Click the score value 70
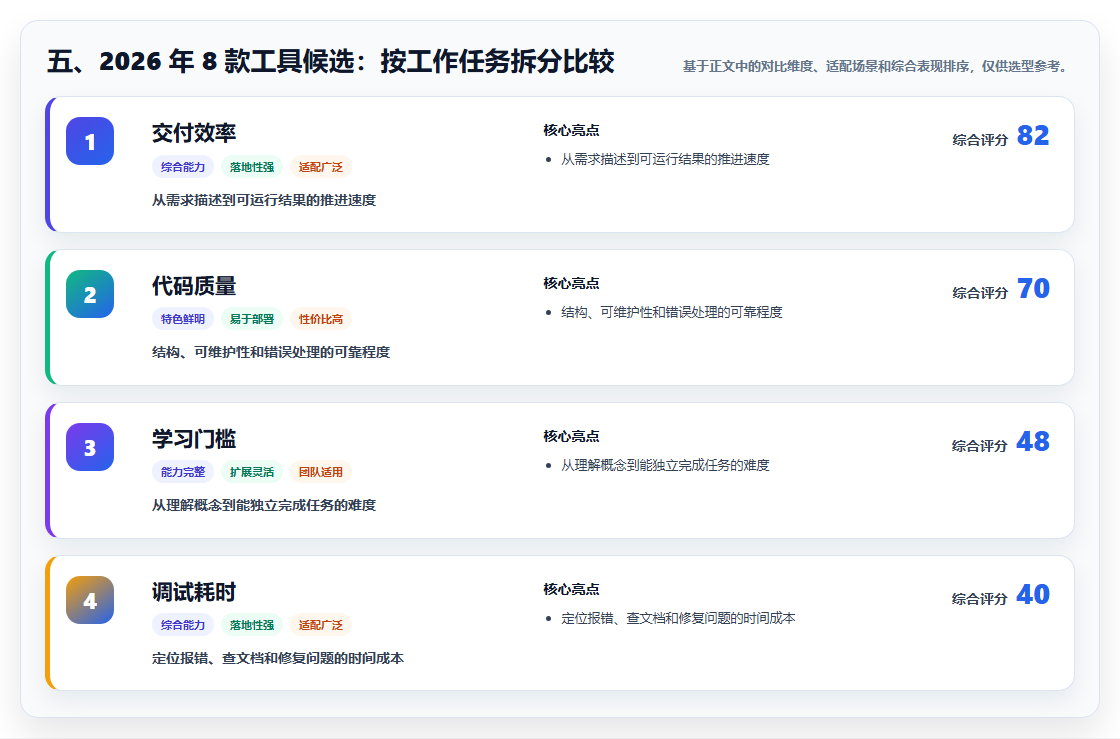This screenshot has height=739, width=1120. pyautogui.click(x=1033, y=288)
